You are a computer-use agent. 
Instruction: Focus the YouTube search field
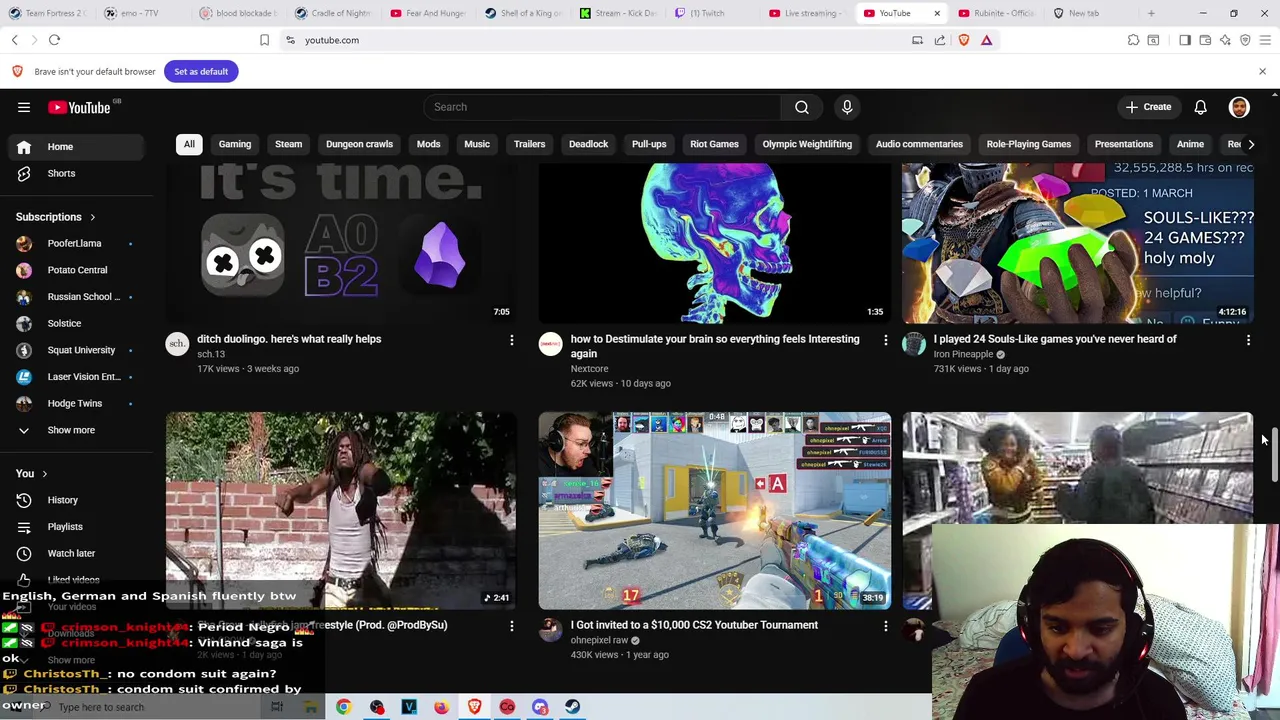point(602,107)
